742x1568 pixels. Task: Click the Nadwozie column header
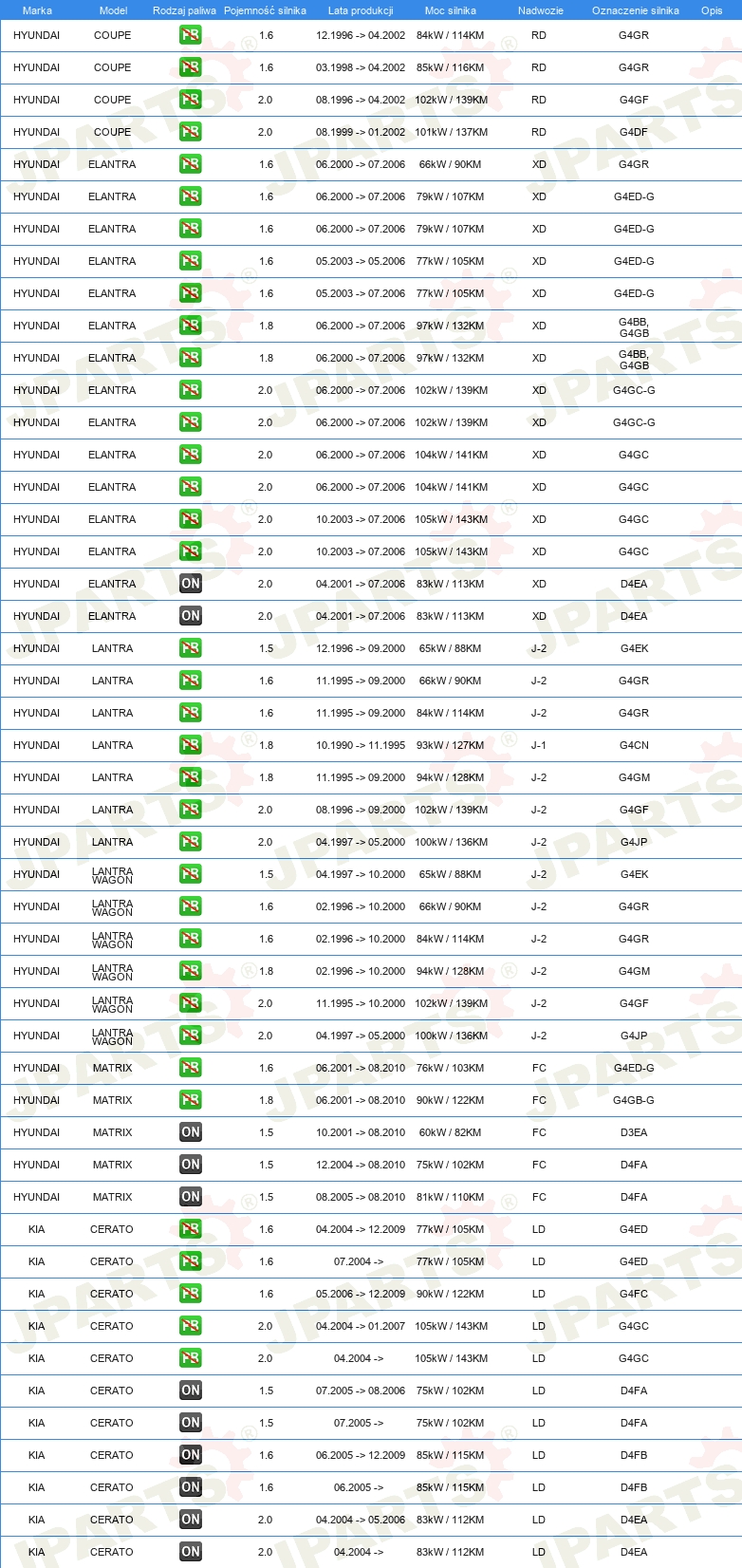[541, 10]
